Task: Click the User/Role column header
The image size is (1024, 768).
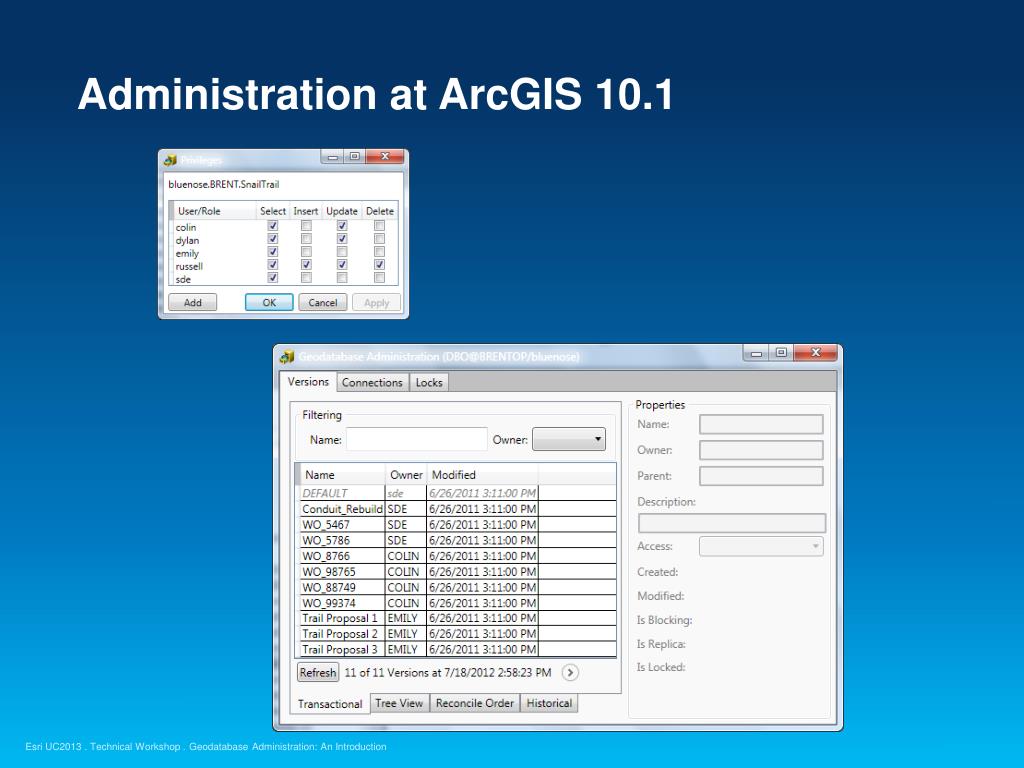Action: [215, 212]
